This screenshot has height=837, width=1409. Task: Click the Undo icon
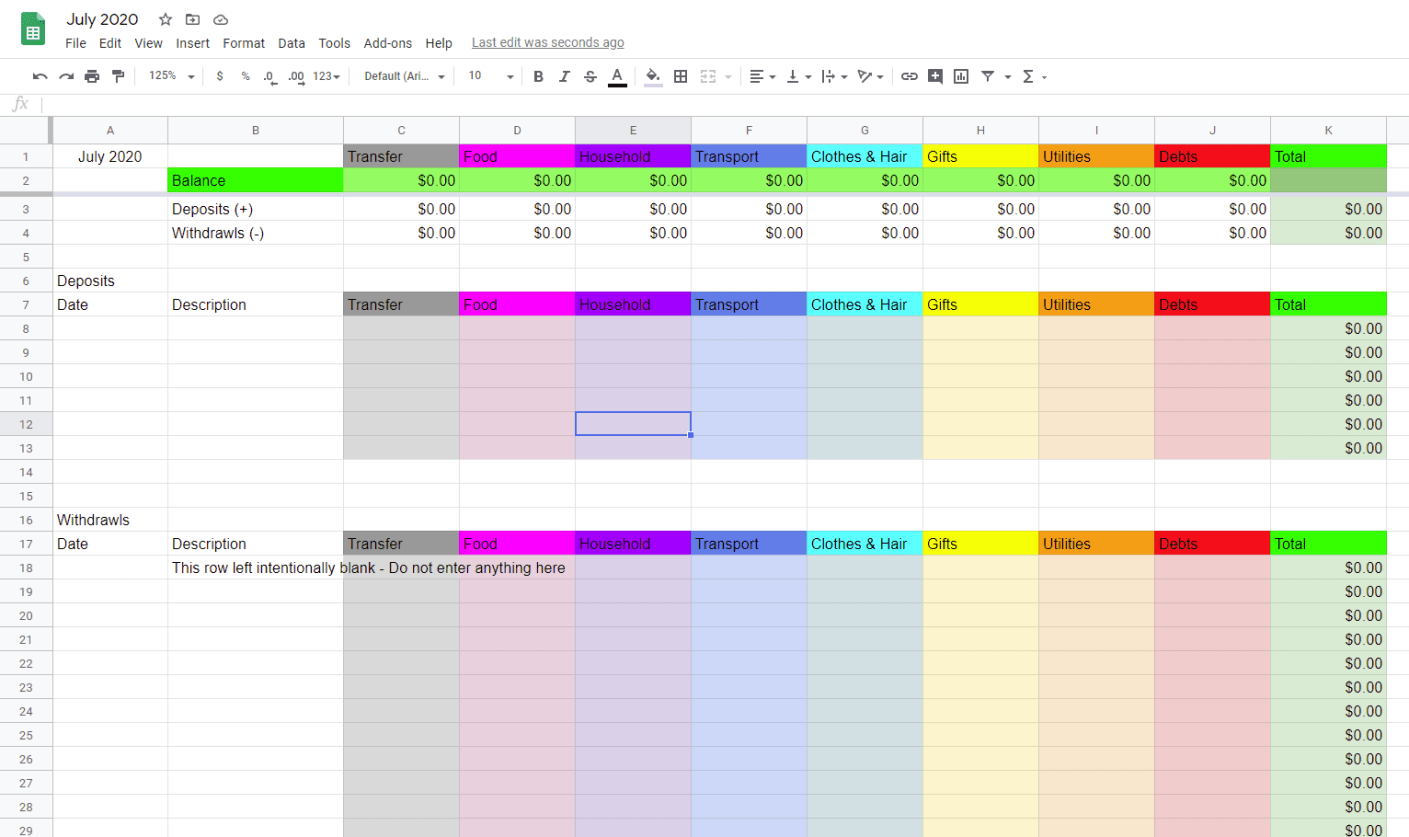(40, 76)
